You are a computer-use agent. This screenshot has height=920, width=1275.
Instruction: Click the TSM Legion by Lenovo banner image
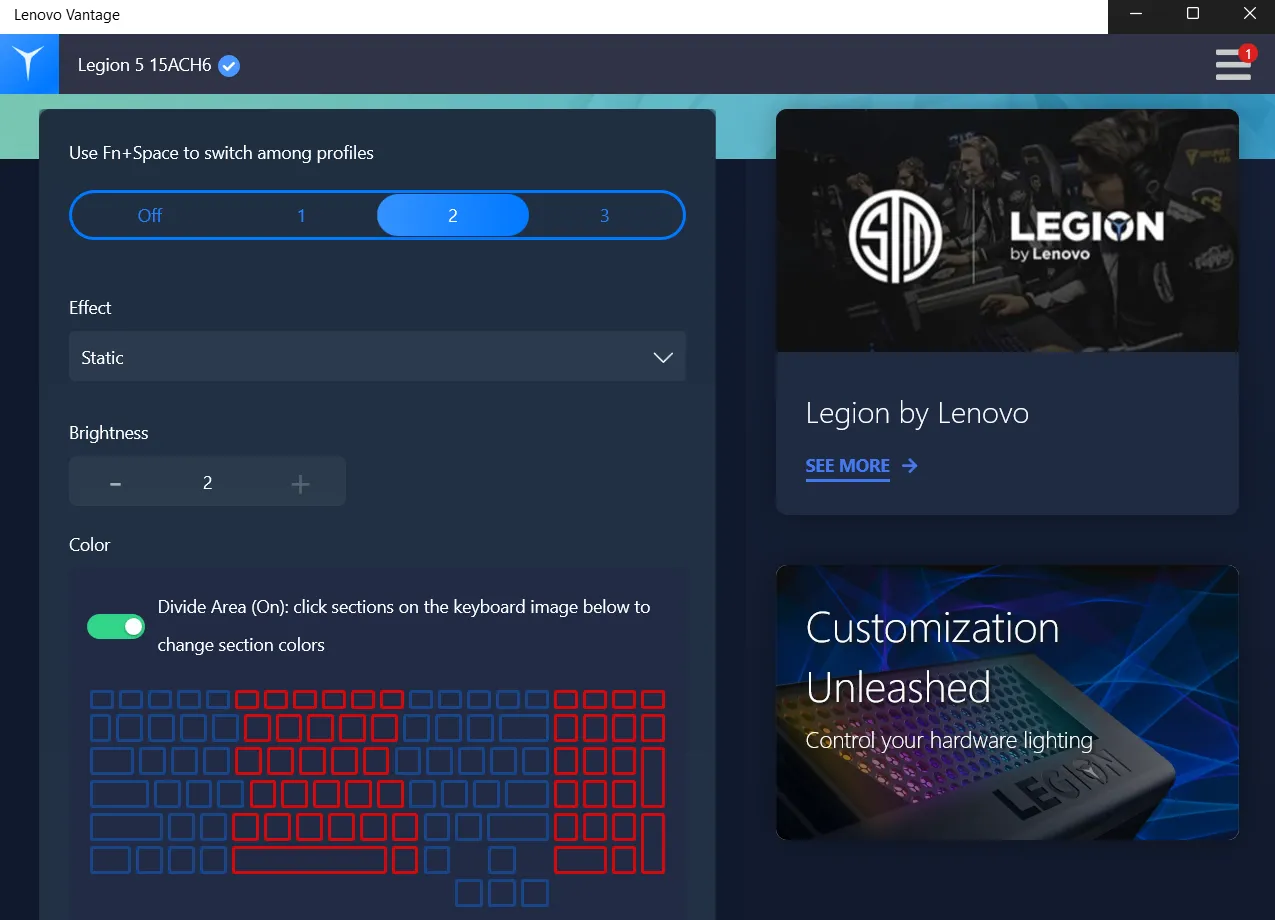pyautogui.click(x=1007, y=230)
